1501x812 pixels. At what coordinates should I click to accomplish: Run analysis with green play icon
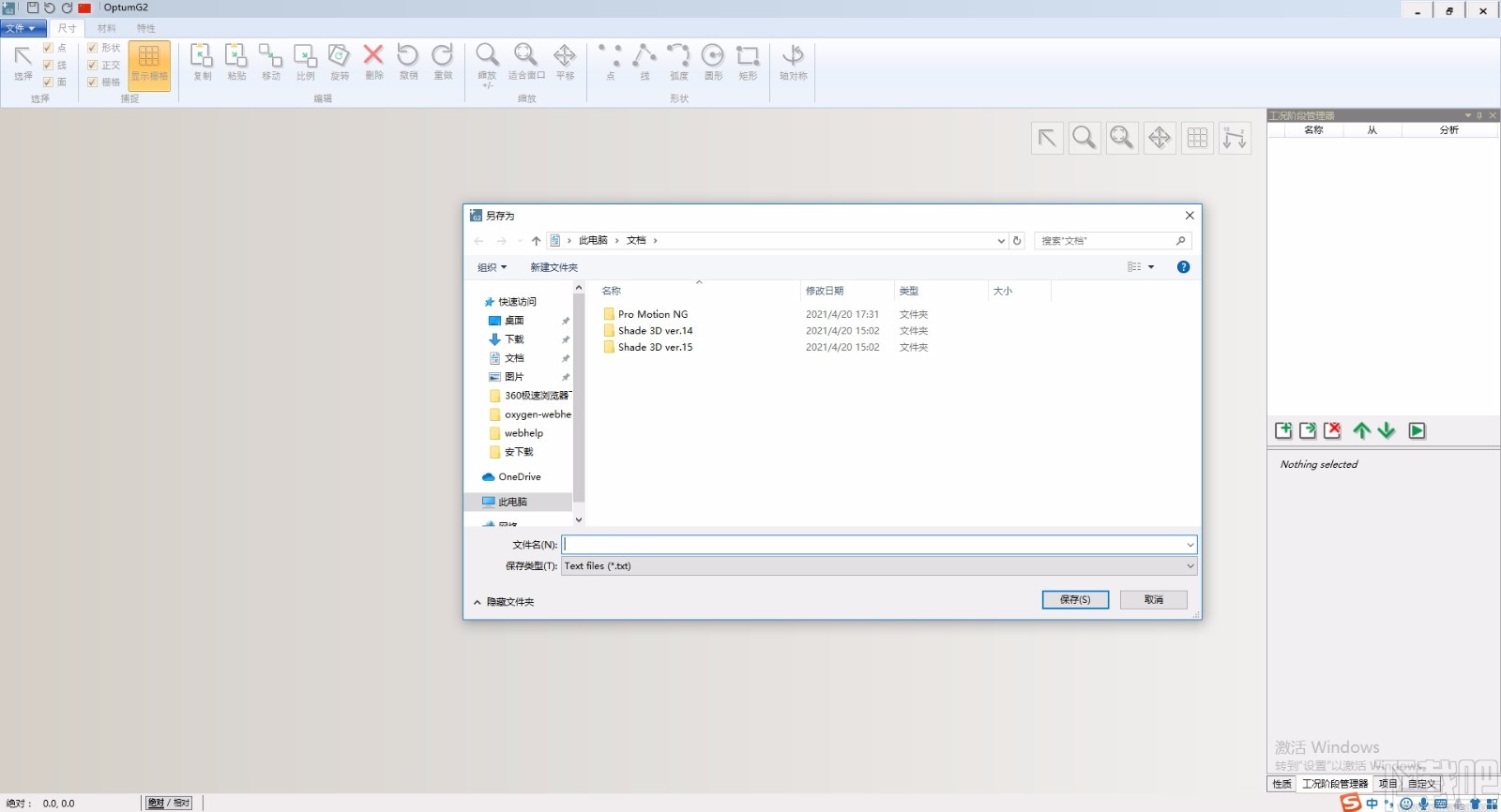pos(1418,430)
